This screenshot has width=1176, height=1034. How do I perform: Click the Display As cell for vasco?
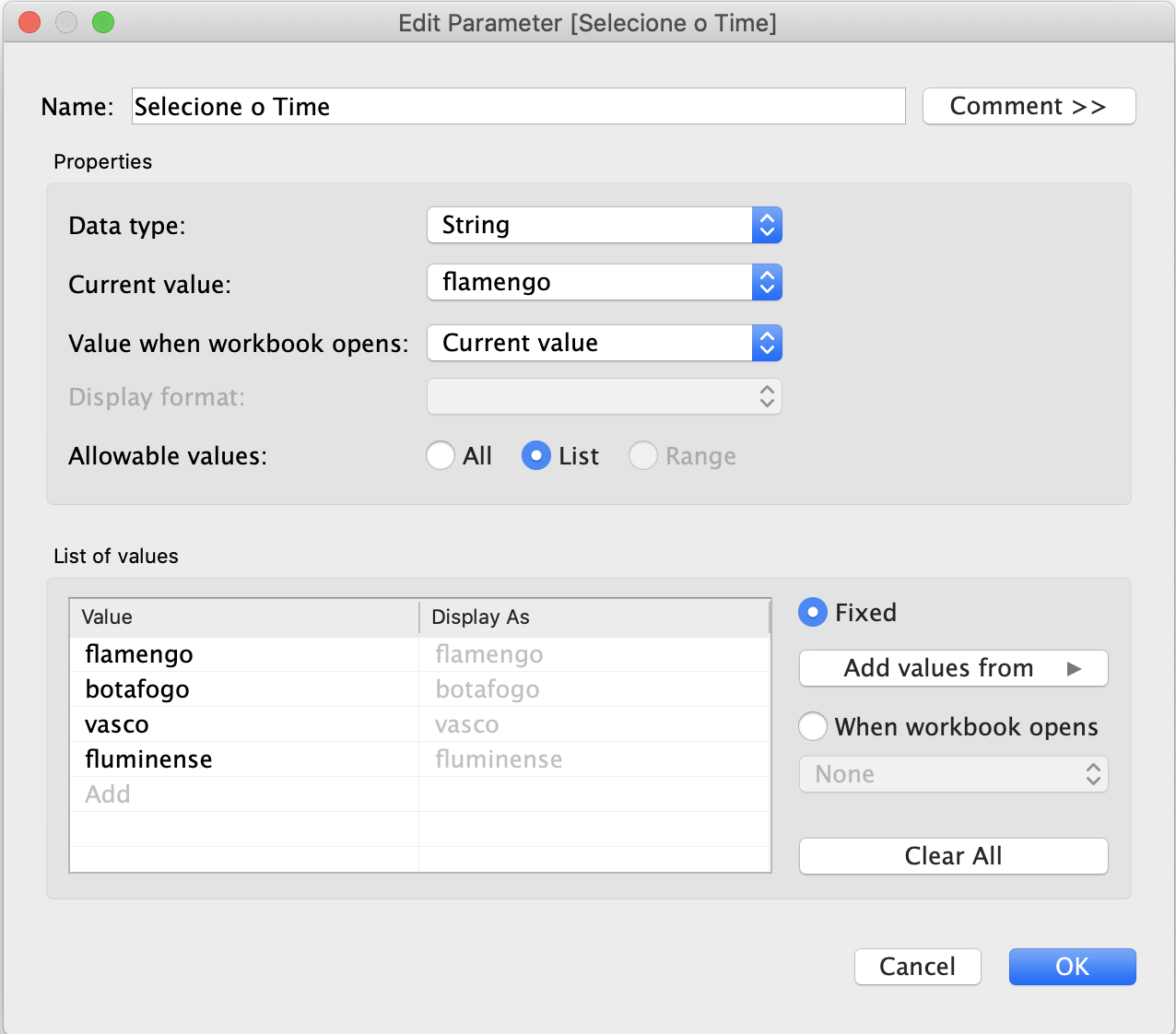[594, 724]
